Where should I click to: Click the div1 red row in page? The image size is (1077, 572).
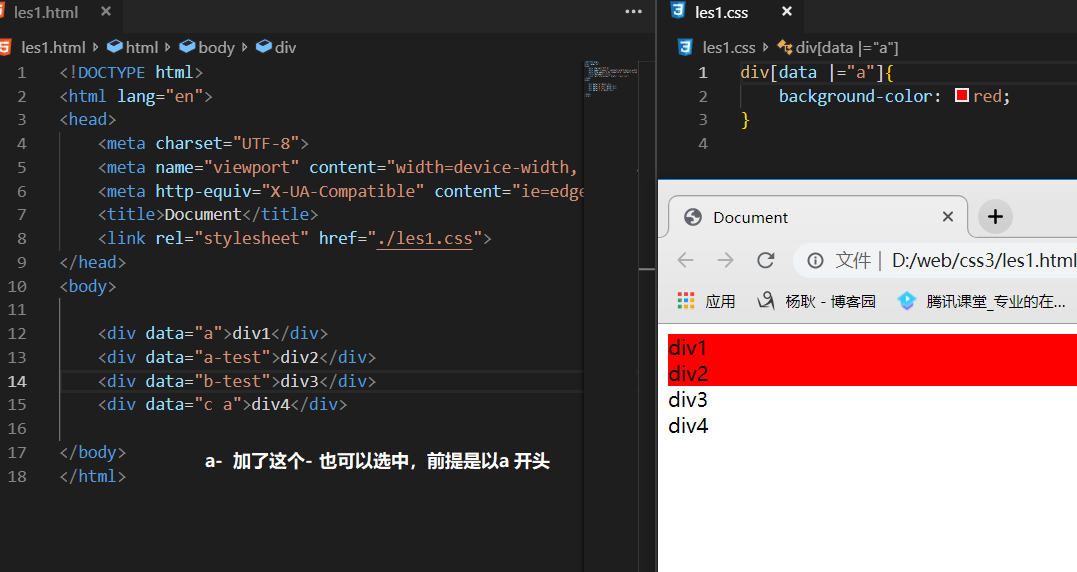tap(872, 347)
